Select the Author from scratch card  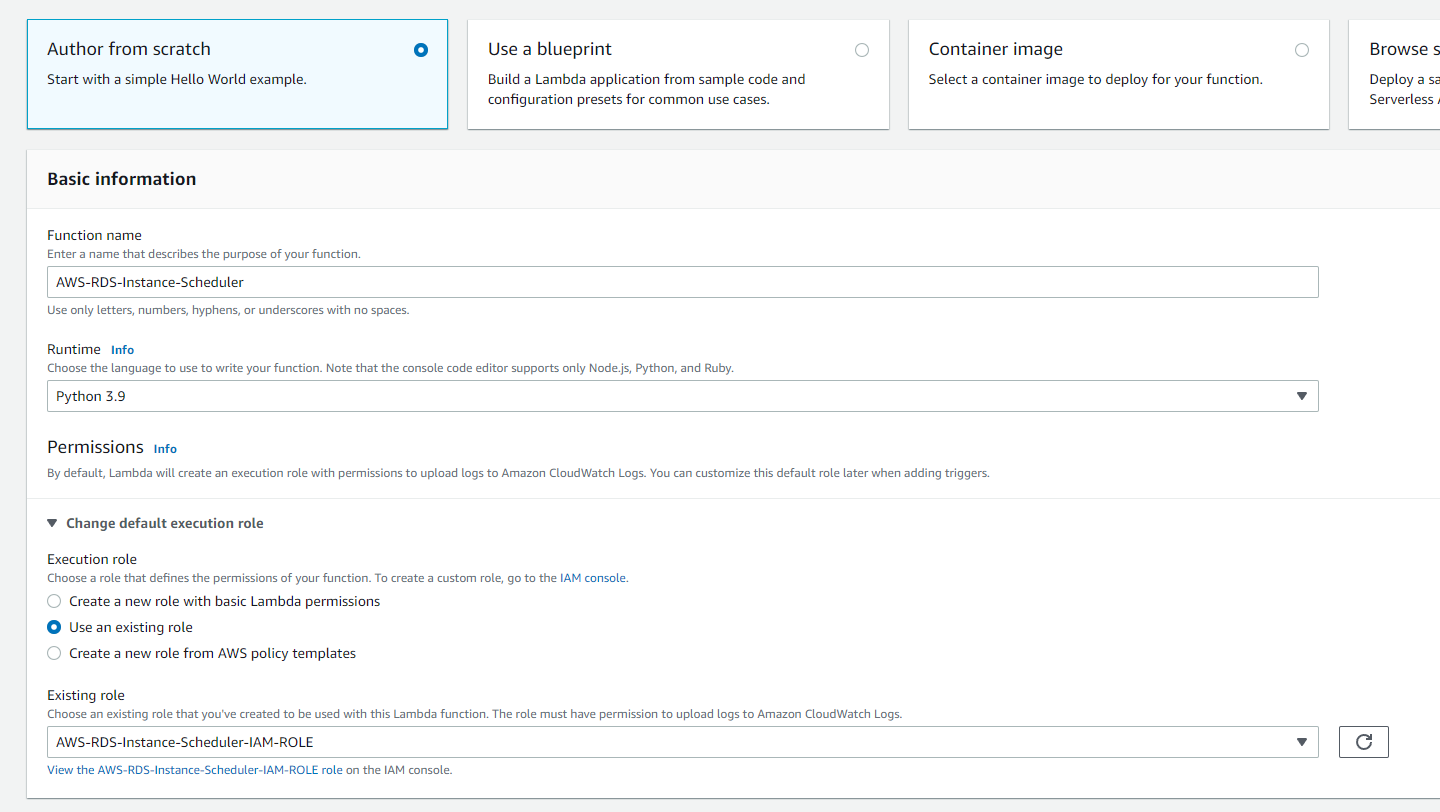pyautogui.click(x=237, y=74)
